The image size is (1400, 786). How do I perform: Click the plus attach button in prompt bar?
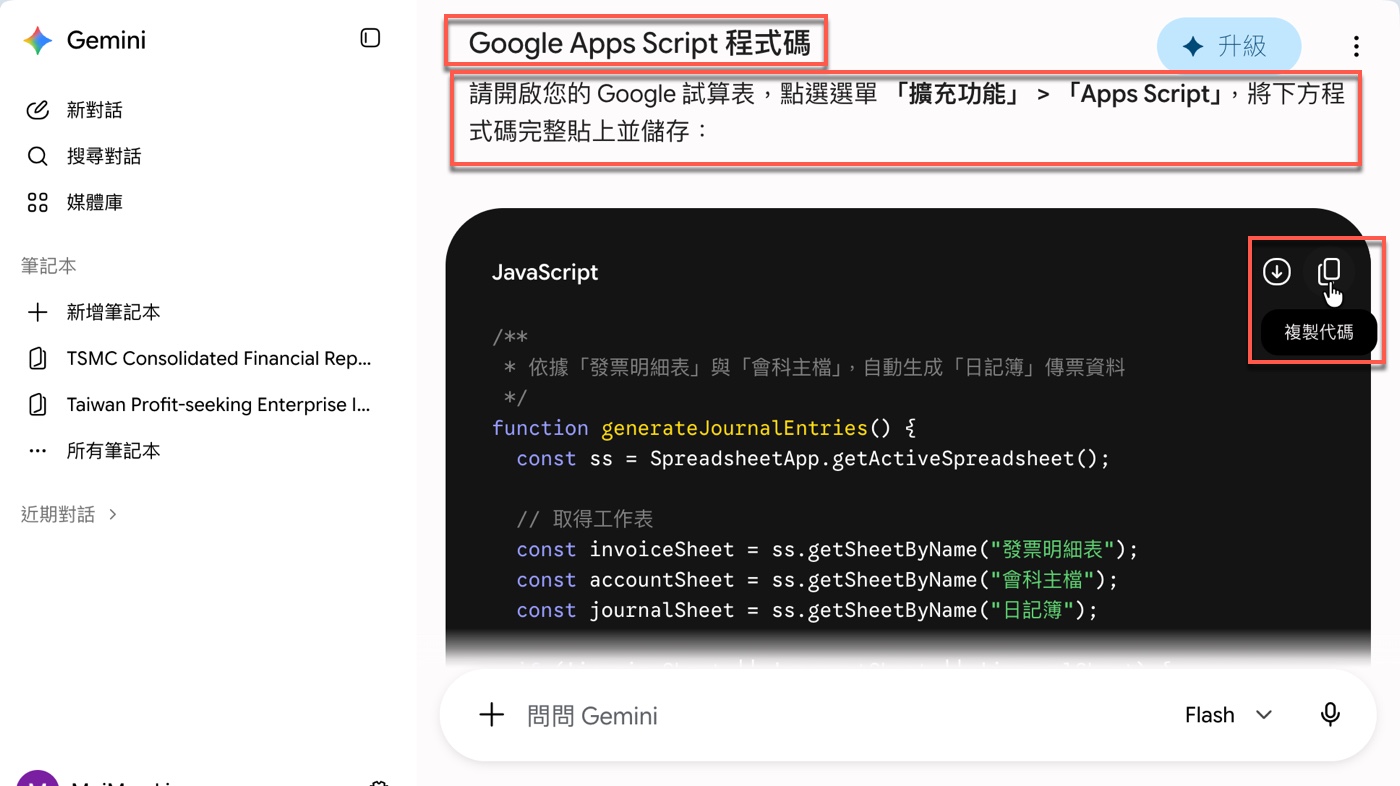point(491,715)
